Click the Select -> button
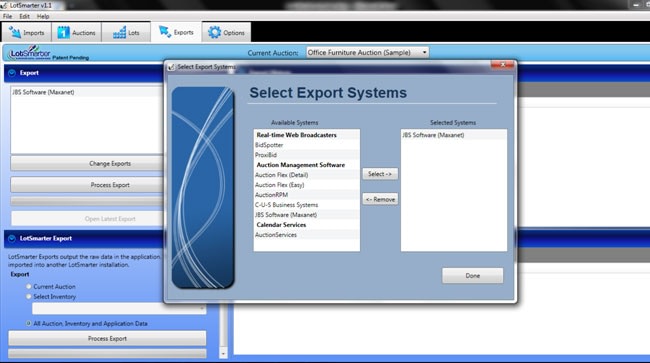This screenshot has height=363, width=650. pyautogui.click(x=380, y=174)
